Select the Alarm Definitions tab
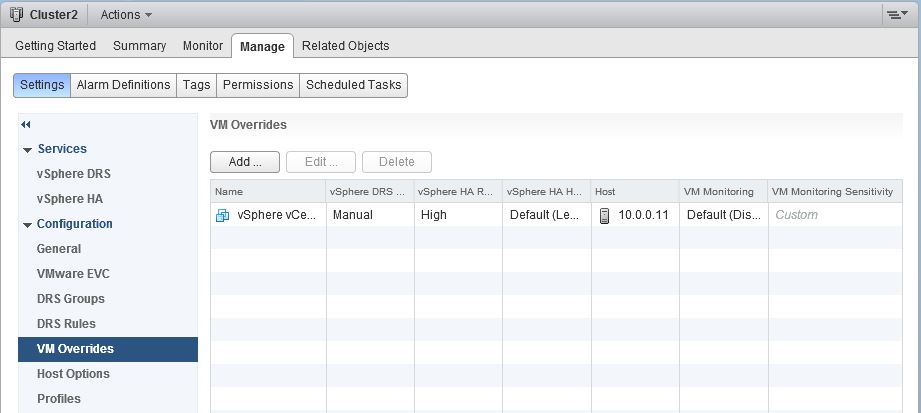Viewport: 921px width, 413px height. tap(123, 85)
